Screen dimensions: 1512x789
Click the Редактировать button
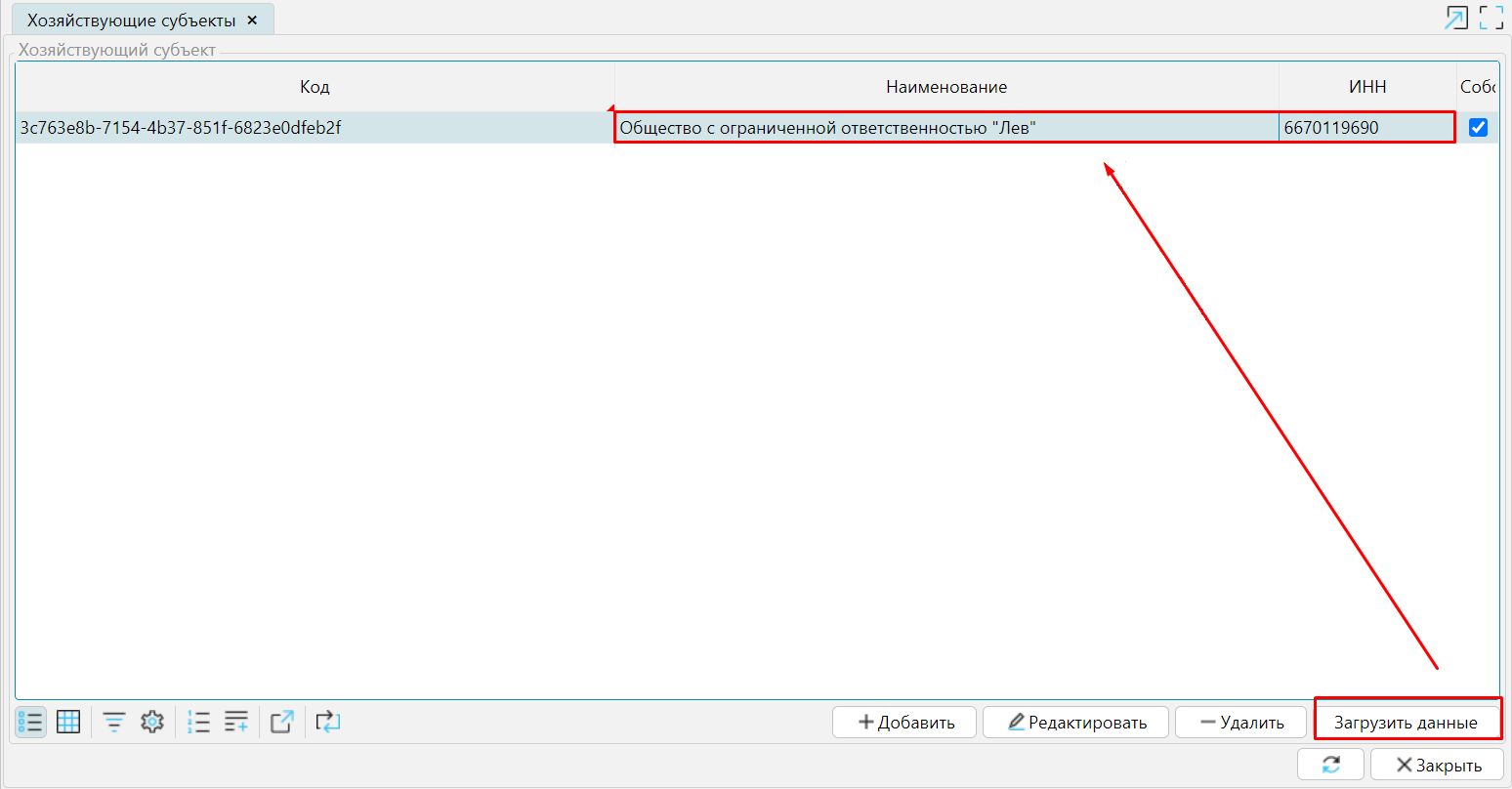click(x=1076, y=723)
